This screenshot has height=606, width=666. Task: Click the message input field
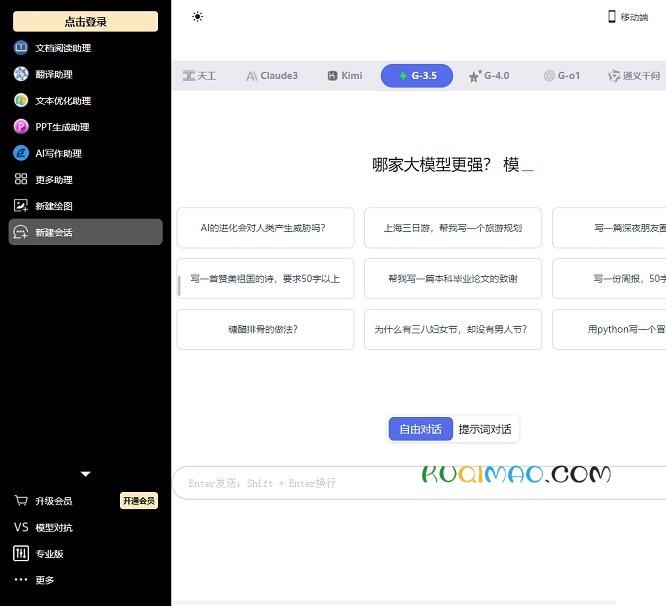pos(419,483)
